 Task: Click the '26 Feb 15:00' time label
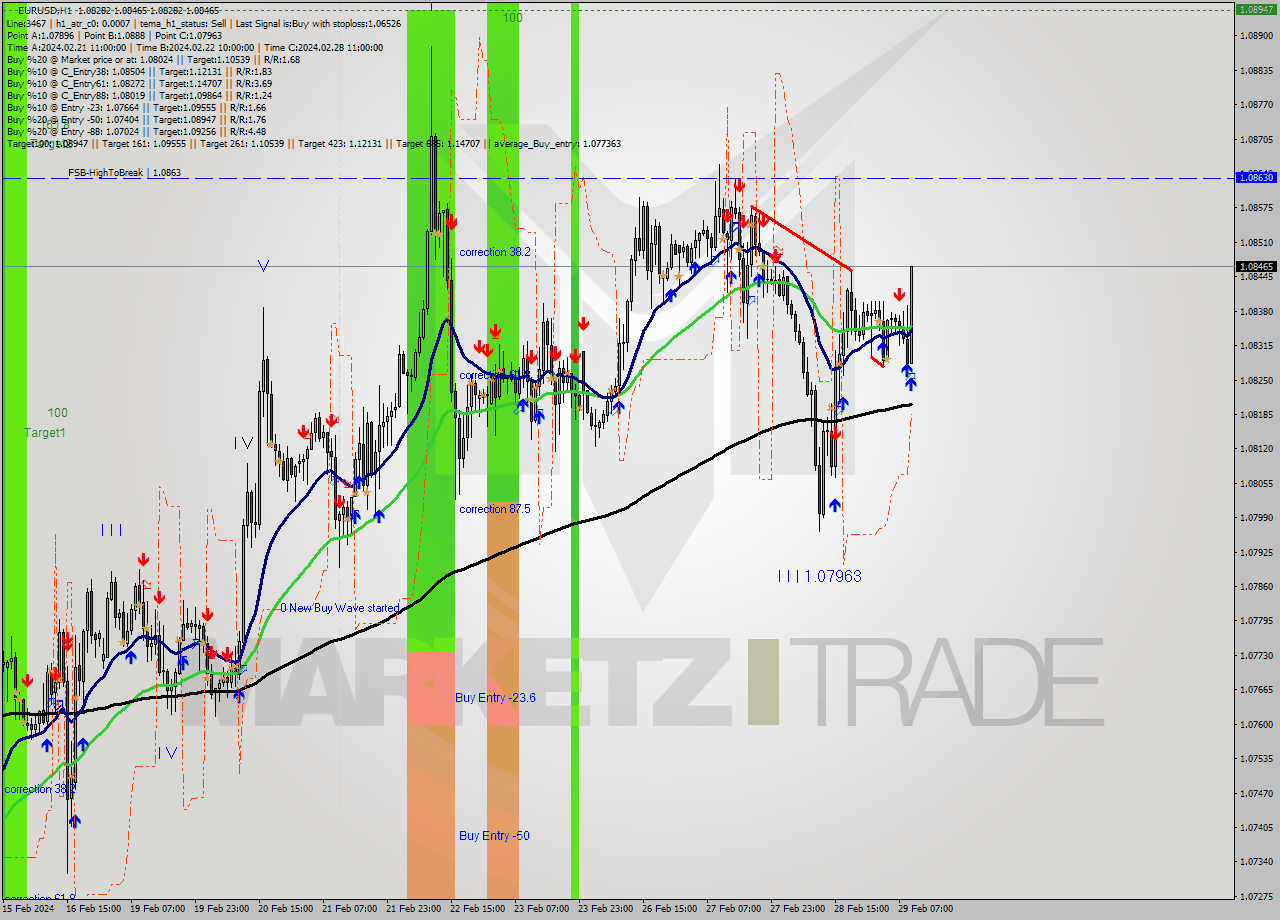coord(669,910)
